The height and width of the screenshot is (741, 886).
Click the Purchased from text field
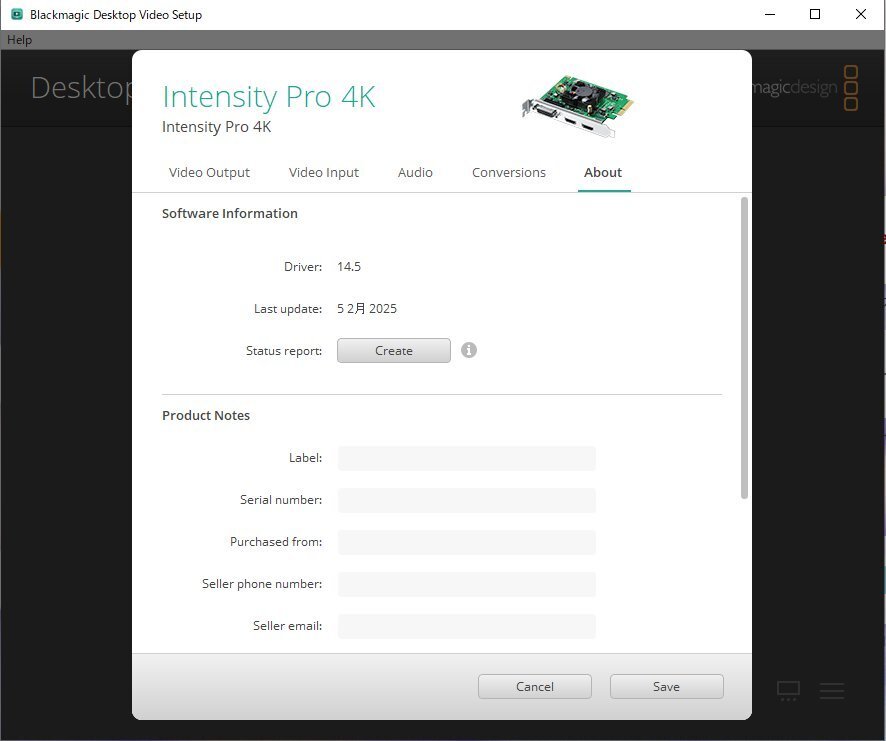point(467,542)
